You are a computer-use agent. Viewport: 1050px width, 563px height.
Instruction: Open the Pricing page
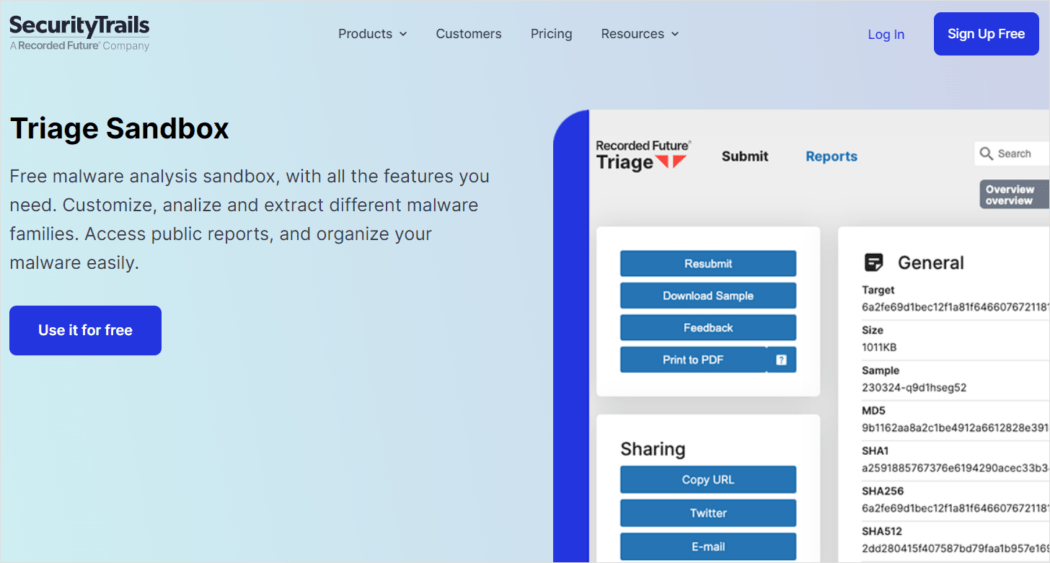coord(551,34)
